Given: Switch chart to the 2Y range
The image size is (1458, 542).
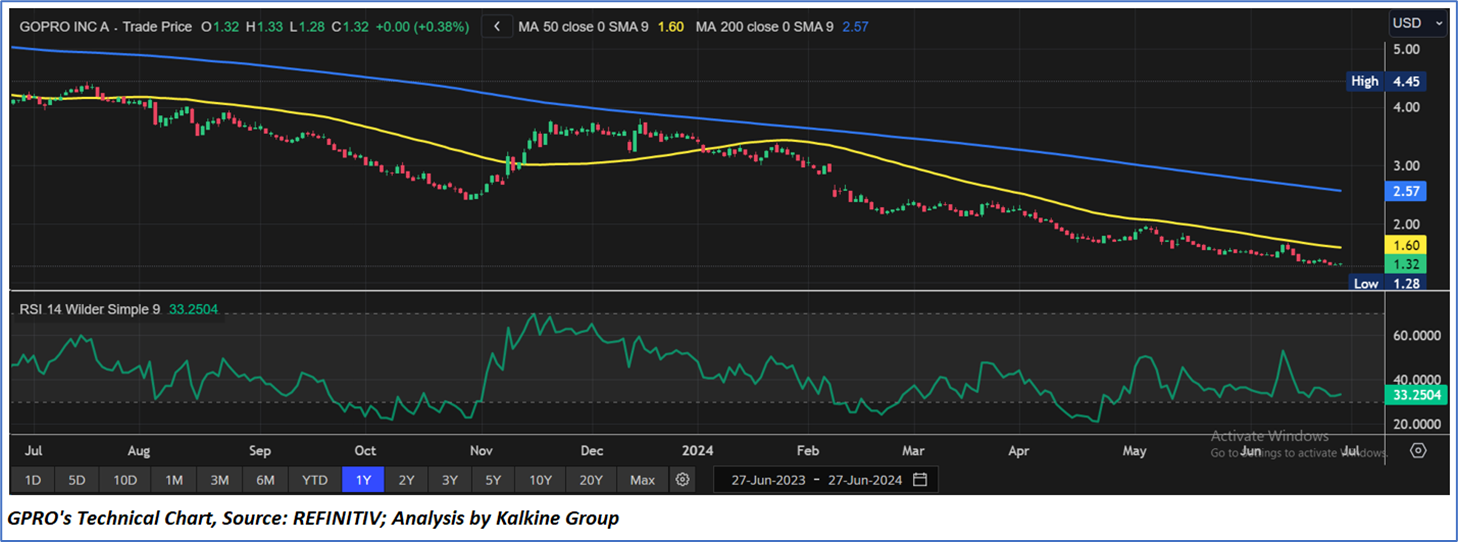Looking at the screenshot, I should tap(406, 480).
